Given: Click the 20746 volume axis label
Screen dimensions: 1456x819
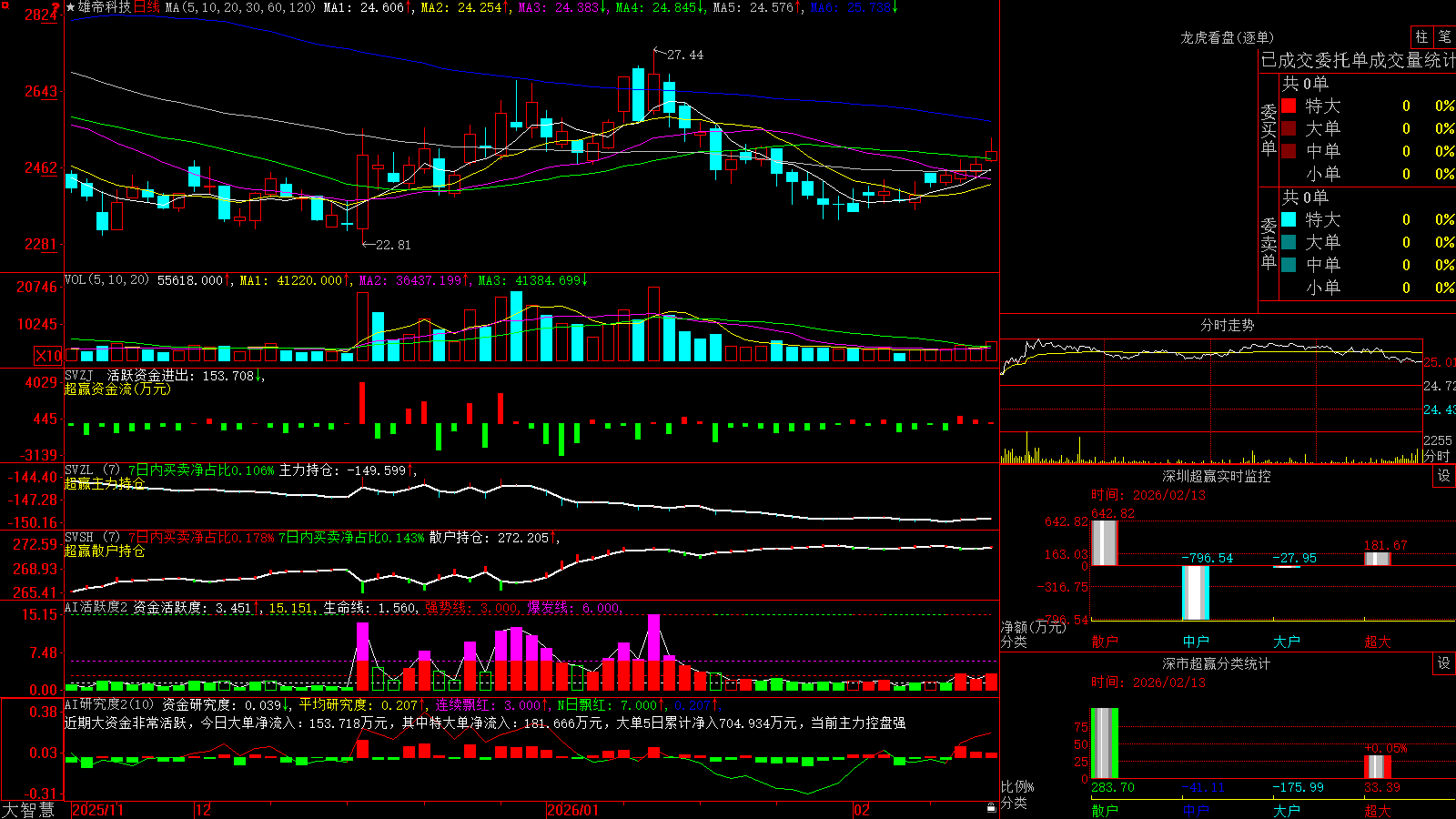Looking at the screenshot, I should [x=37, y=288].
